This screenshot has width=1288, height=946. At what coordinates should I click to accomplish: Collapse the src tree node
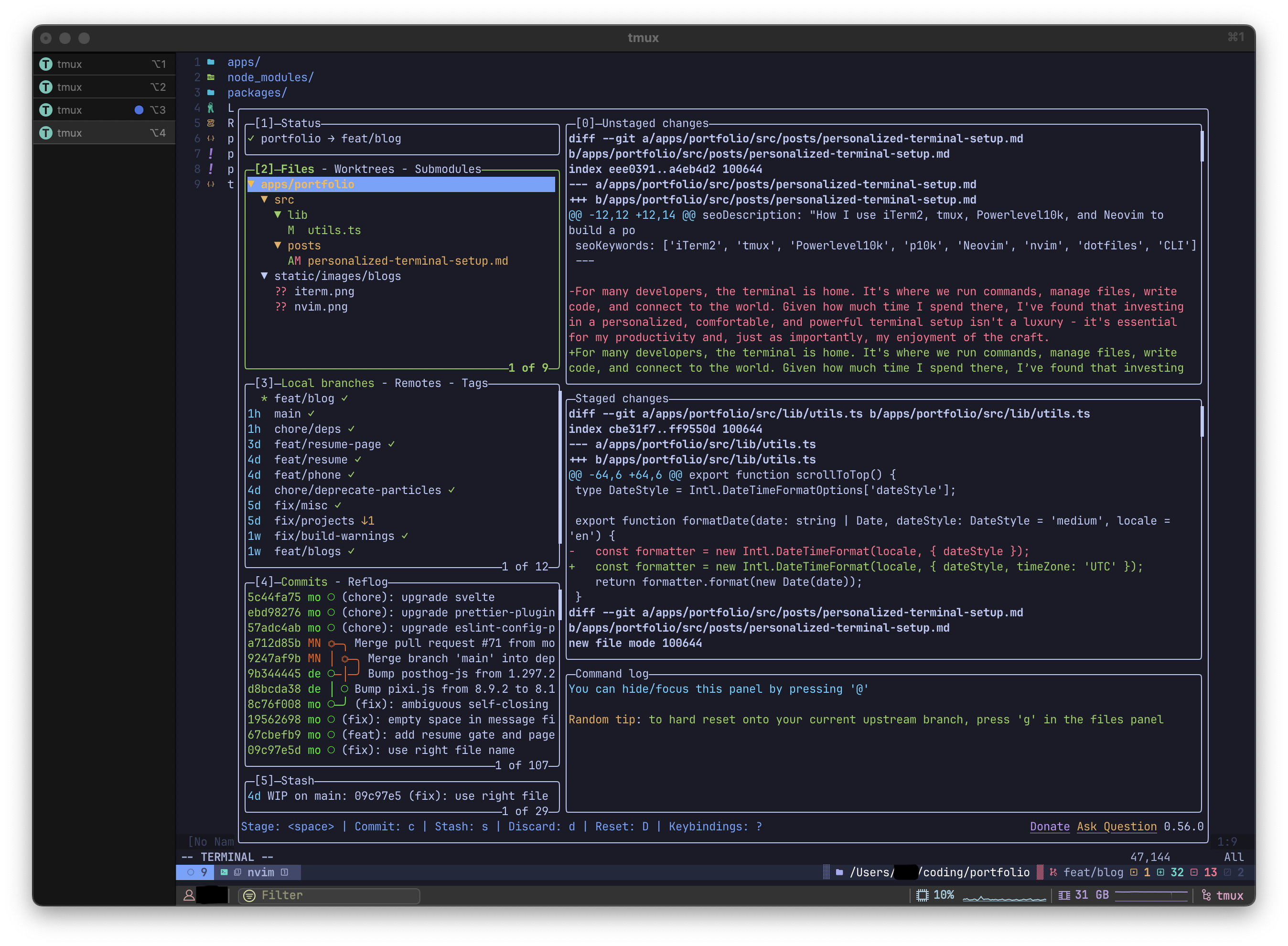tap(265, 200)
